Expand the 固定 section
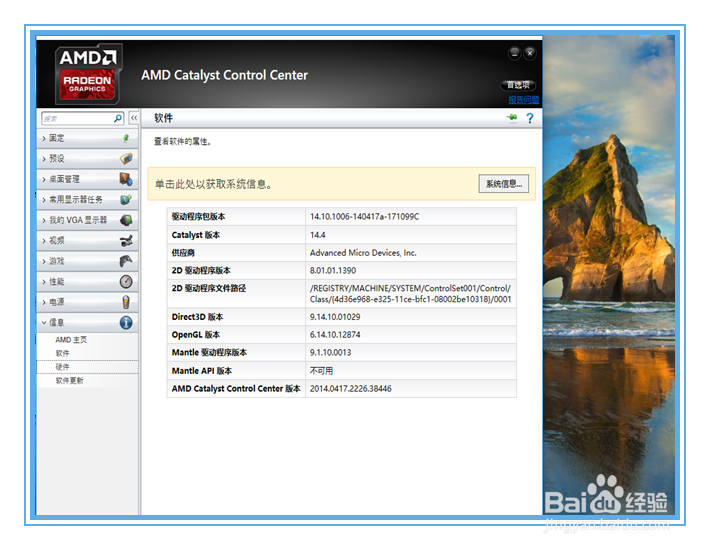 tap(87, 138)
